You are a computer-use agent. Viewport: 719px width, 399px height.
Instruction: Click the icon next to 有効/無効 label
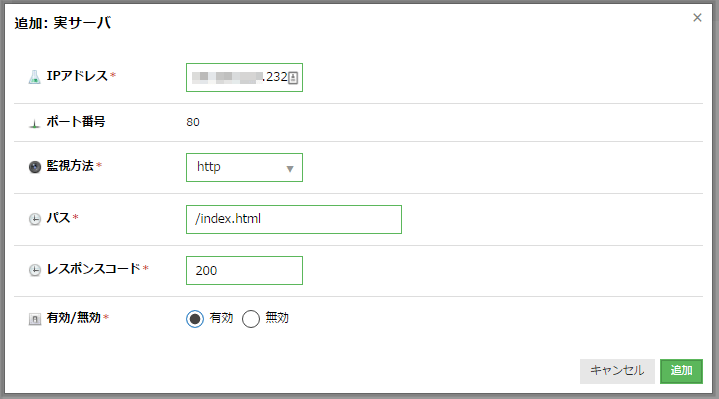point(35,319)
